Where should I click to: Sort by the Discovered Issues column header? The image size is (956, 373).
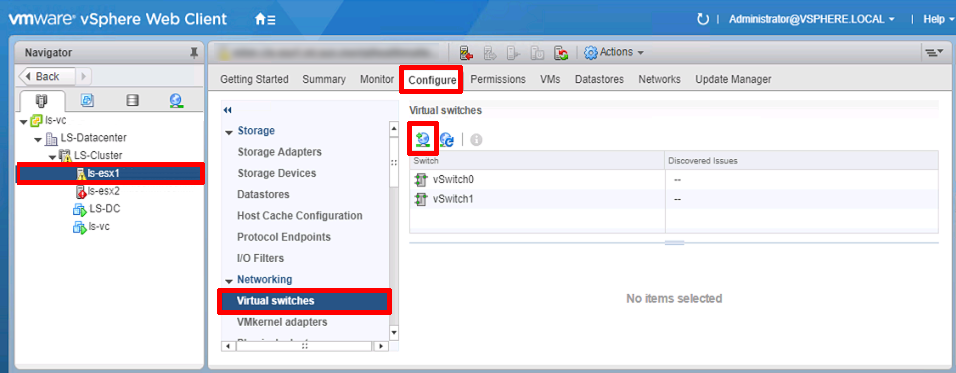(x=802, y=161)
